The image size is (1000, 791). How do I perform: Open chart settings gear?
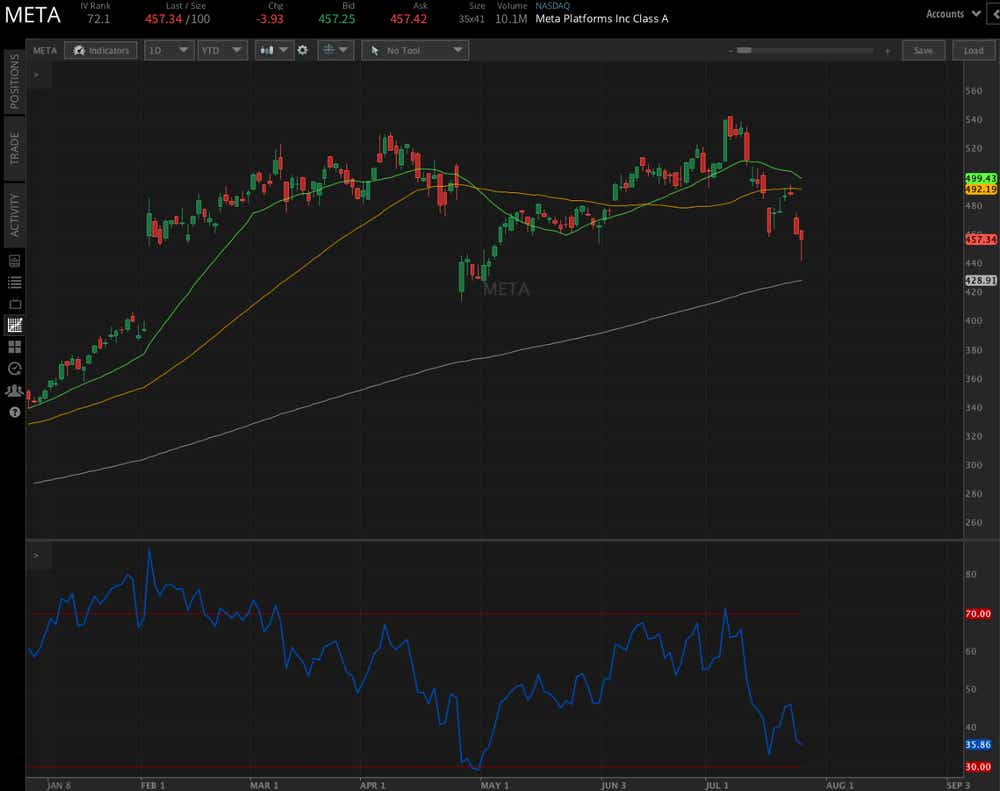point(302,50)
